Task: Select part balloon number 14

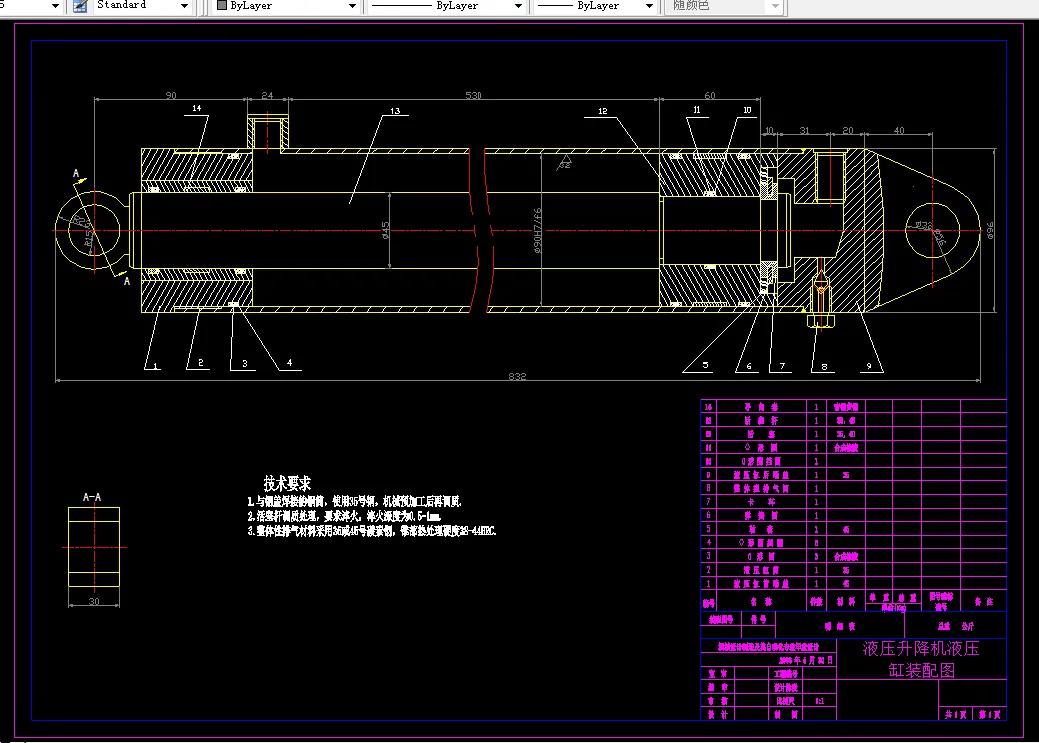Action: 197,108
